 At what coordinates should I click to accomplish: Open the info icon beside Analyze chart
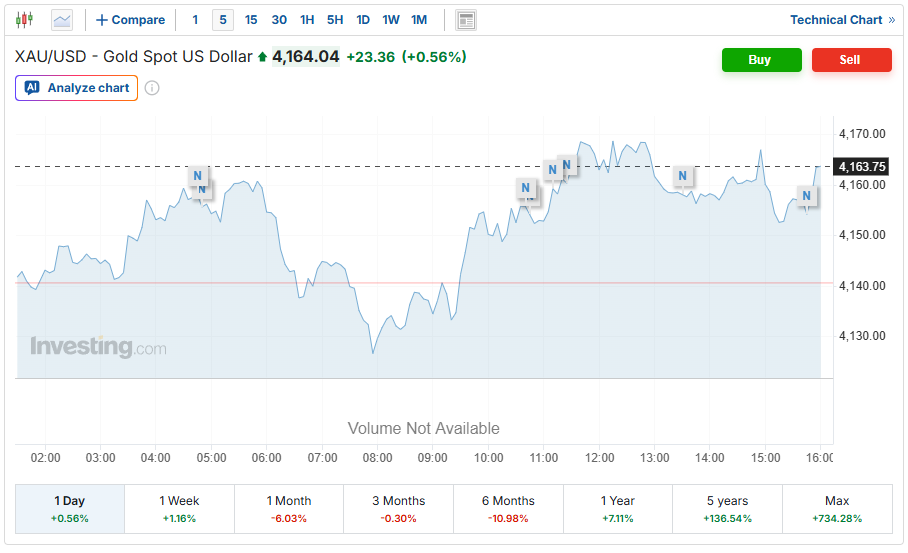[x=152, y=88]
